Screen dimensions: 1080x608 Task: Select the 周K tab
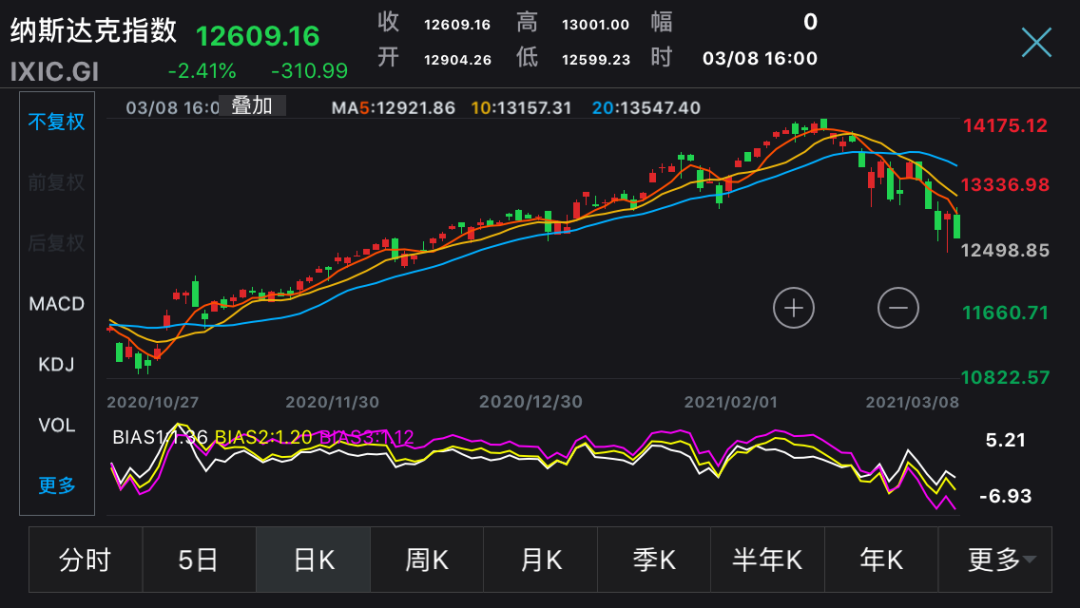click(427, 560)
